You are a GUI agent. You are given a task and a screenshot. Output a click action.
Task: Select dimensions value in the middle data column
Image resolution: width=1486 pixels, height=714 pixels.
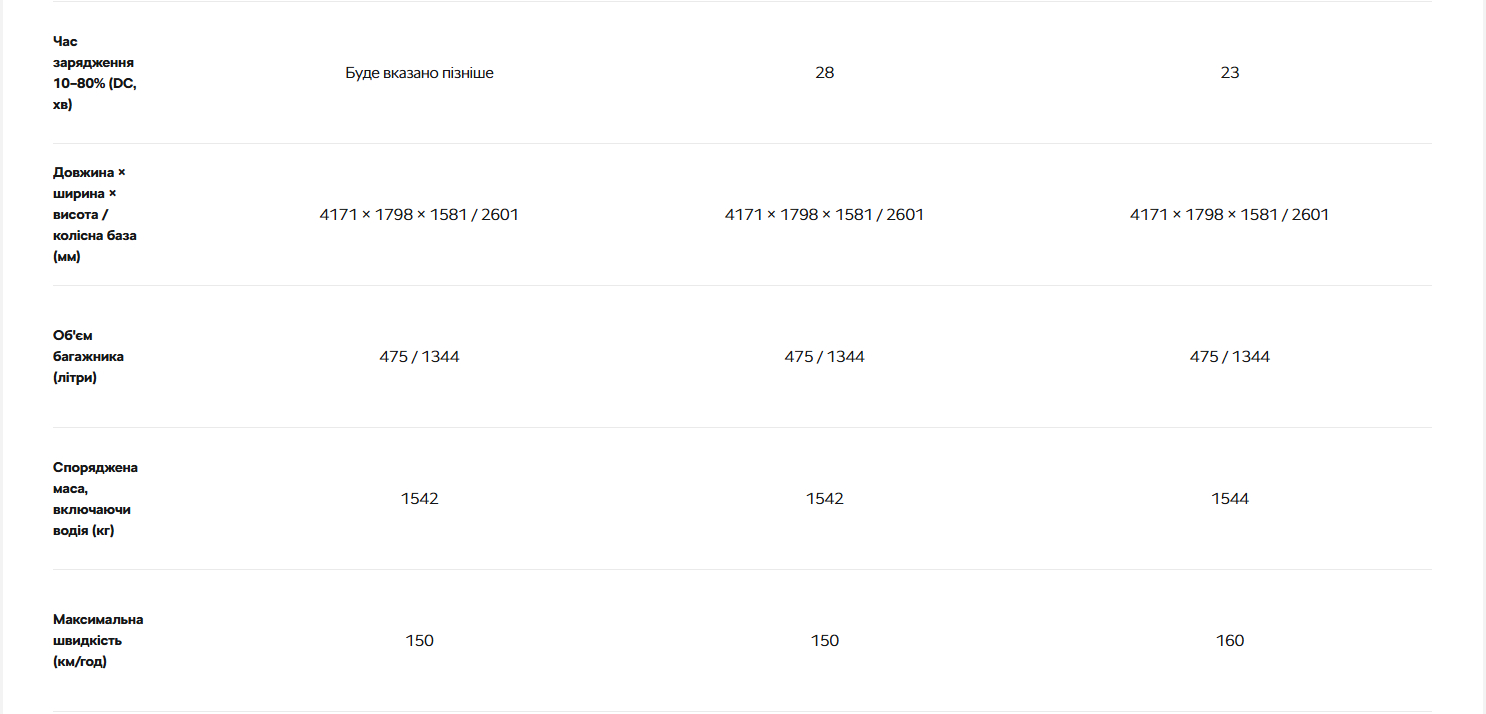tap(824, 215)
